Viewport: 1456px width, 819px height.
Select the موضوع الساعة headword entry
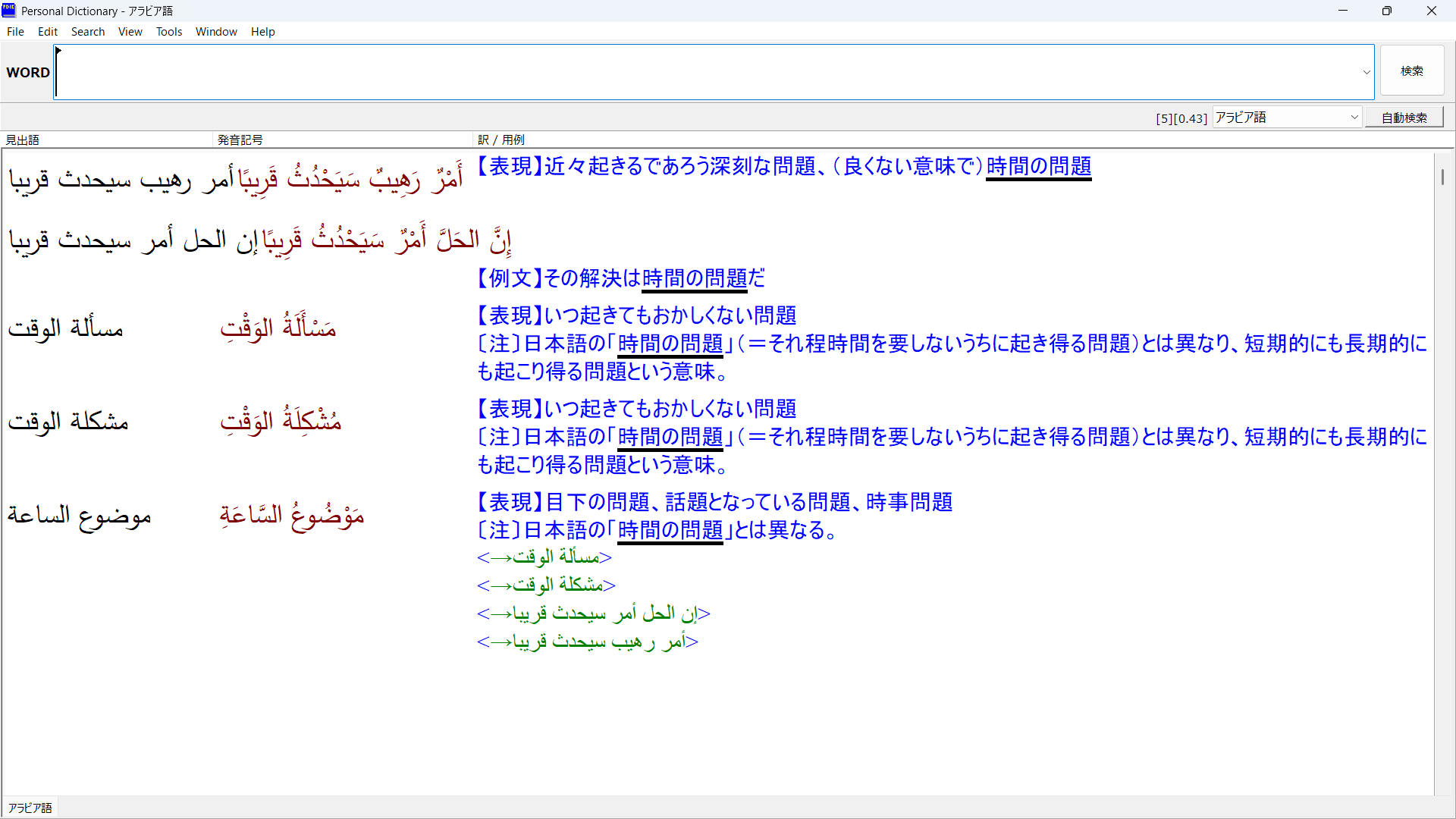pos(80,516)
